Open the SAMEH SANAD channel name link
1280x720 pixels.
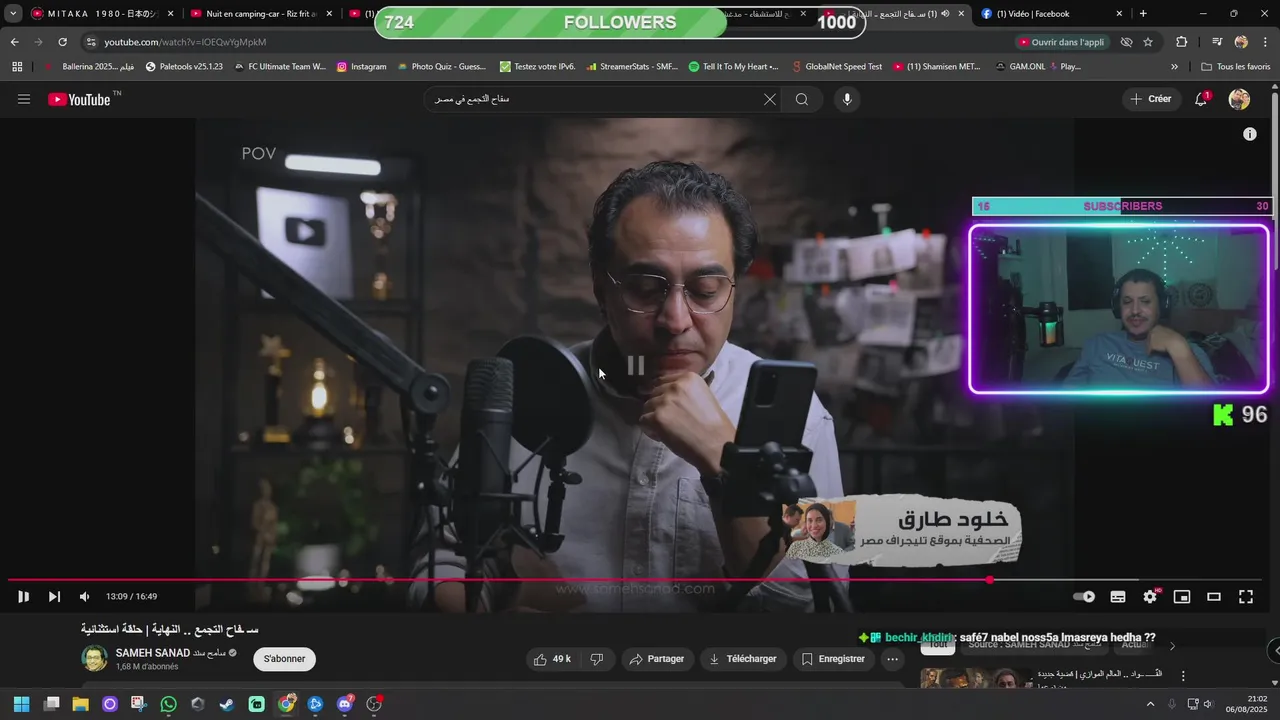pos(152,653)
